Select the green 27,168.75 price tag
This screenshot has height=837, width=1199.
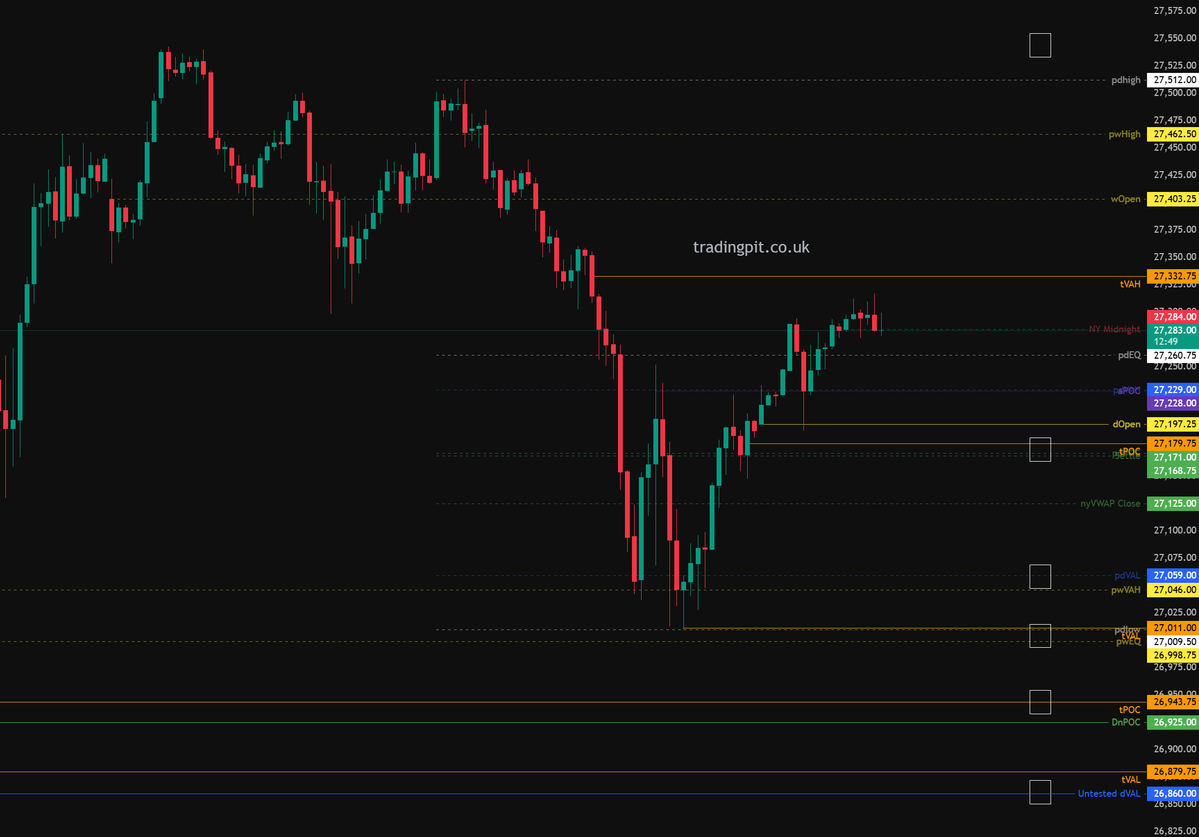[1173, 471]
